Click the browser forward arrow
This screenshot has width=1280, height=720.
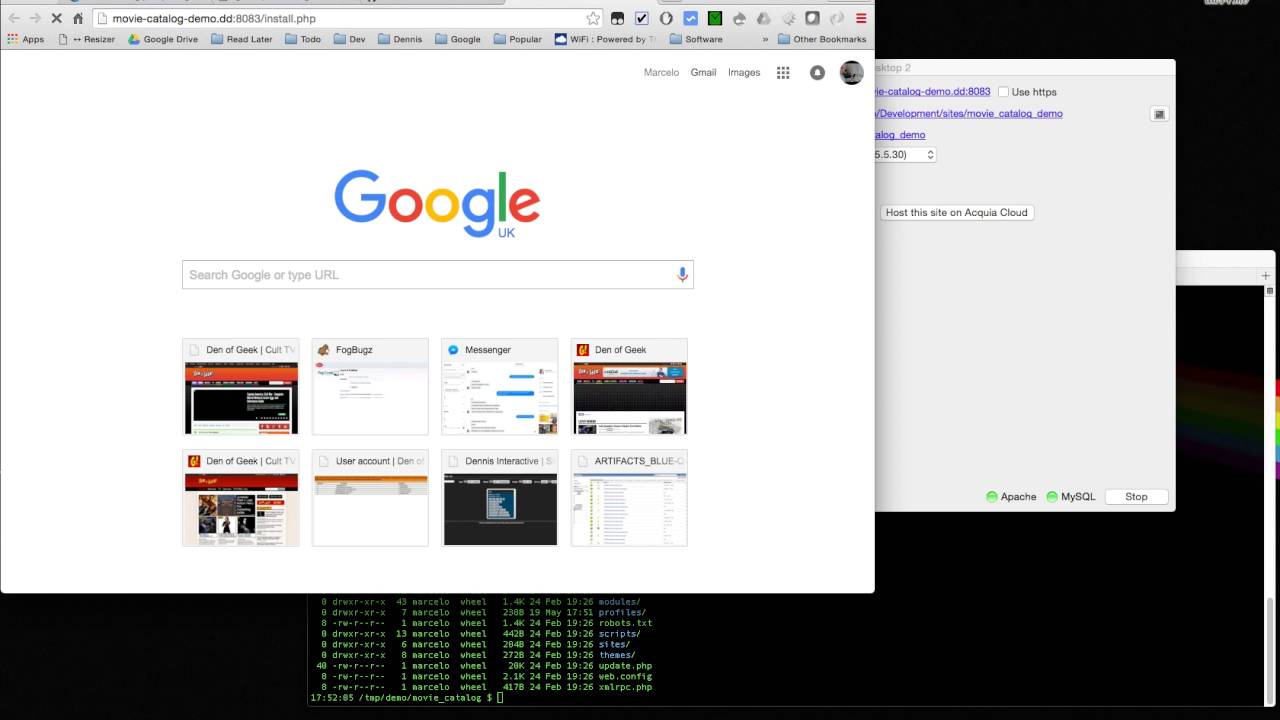(x=35, y=18)
